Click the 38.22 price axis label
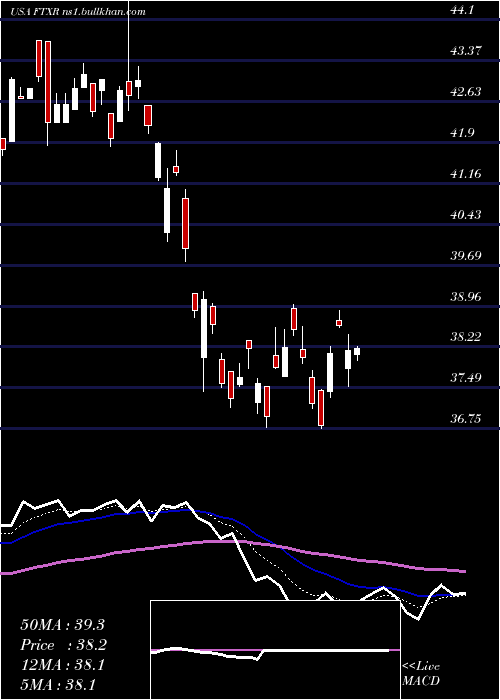 coord(466,337)
